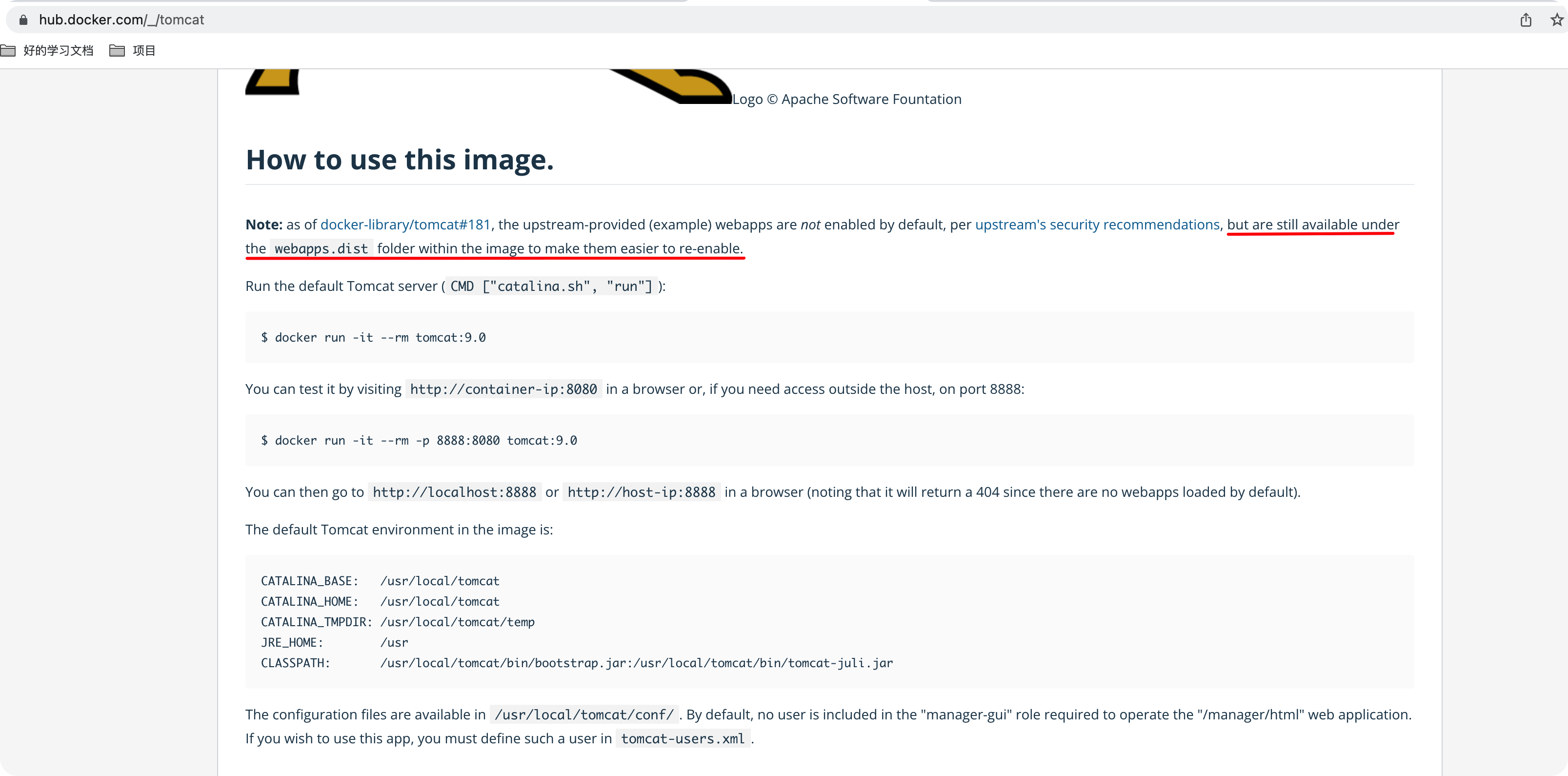
Task: Open the 好的学习文档 bookmarks folder
Action: pos(47,51)
